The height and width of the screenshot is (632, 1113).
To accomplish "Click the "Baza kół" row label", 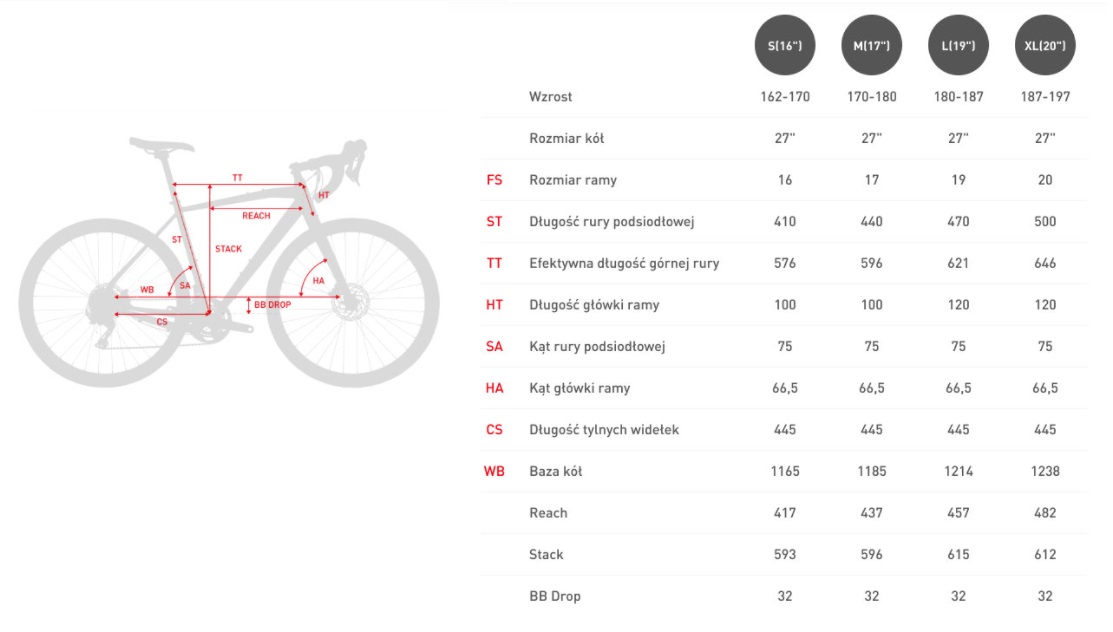I will [x=556, y=471].
